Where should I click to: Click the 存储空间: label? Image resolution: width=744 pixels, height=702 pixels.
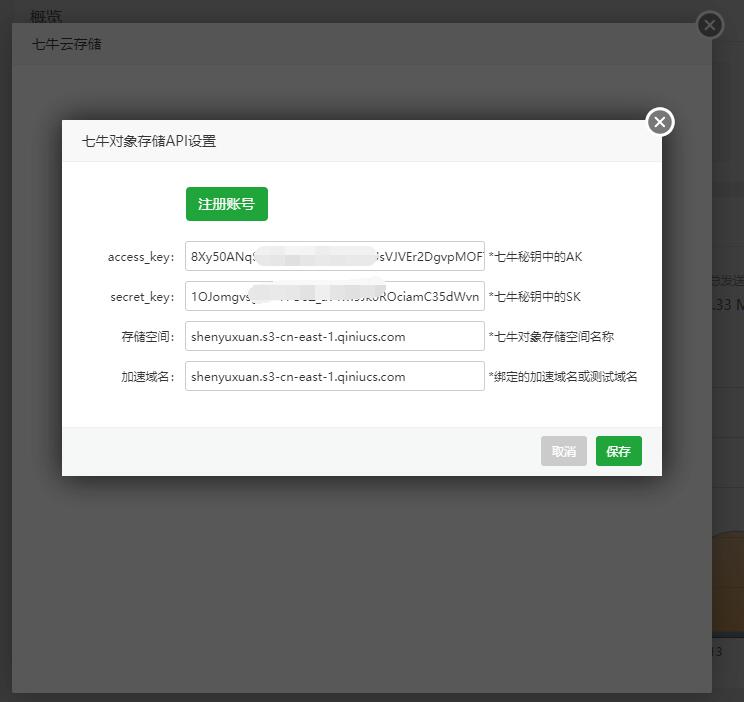[148, 337]
